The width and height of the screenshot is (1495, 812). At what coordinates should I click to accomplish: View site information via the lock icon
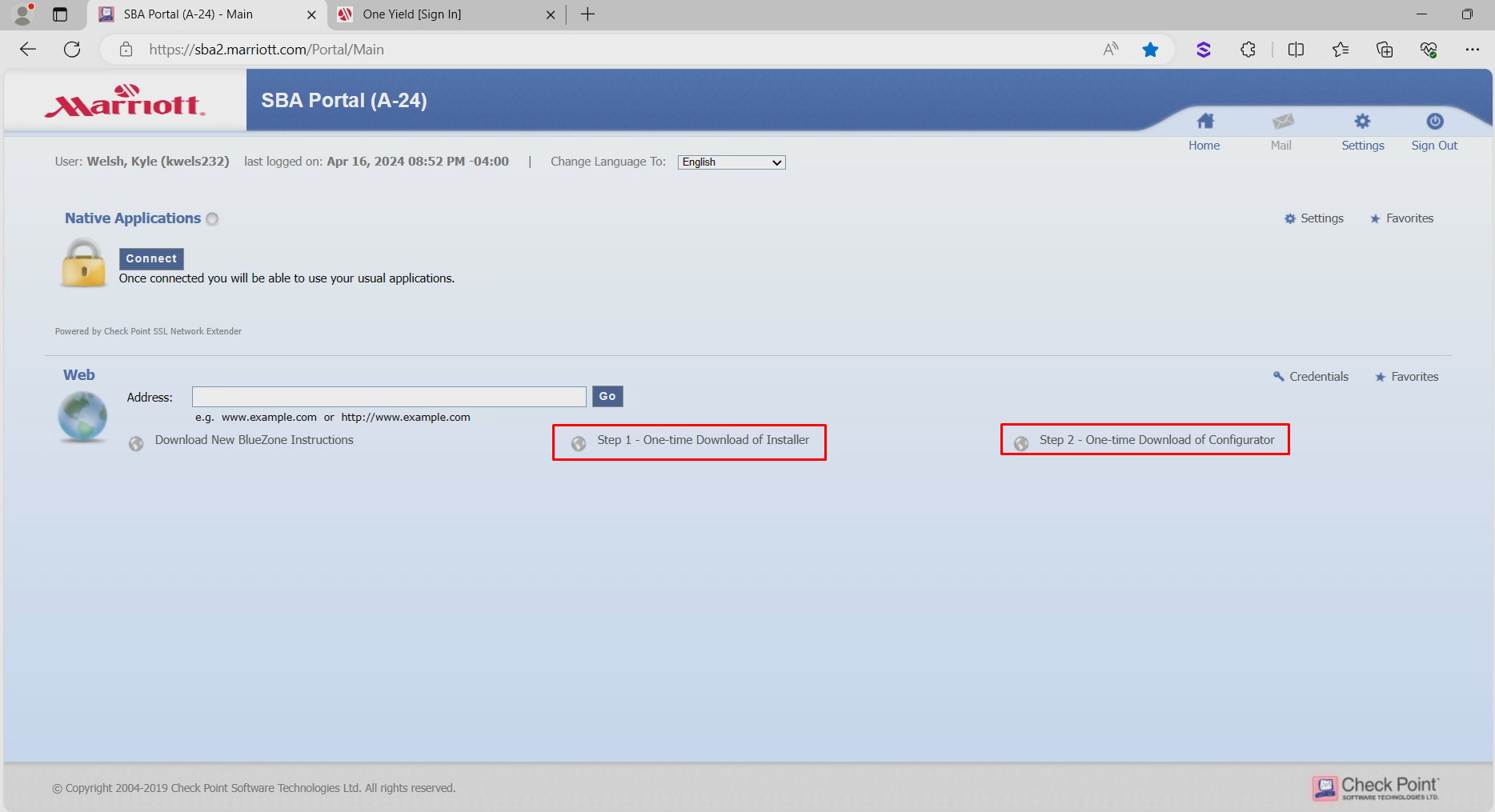[x=126, y=50]
